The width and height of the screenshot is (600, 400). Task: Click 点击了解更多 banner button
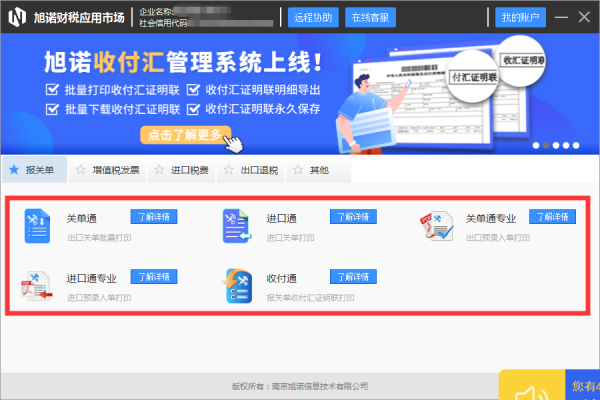point(185,135)
